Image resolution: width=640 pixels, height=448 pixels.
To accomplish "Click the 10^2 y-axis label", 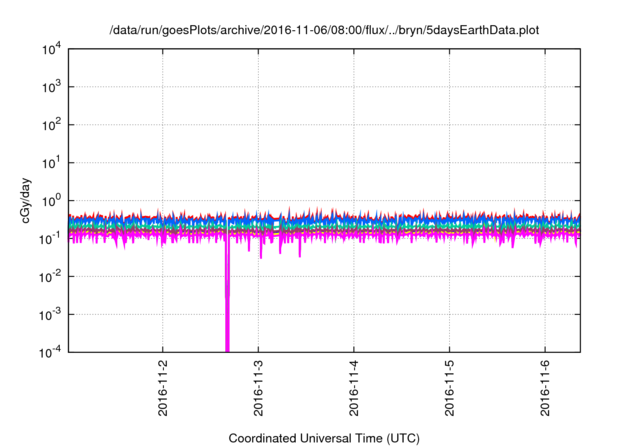I will (51, 125).
